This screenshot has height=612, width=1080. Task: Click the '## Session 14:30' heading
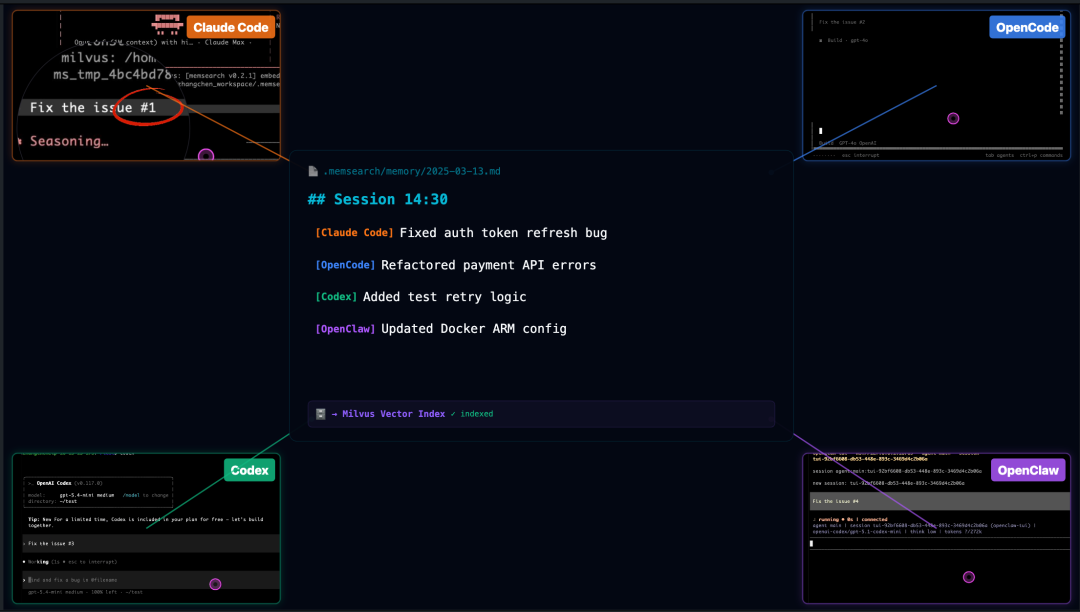click(377, 199)
